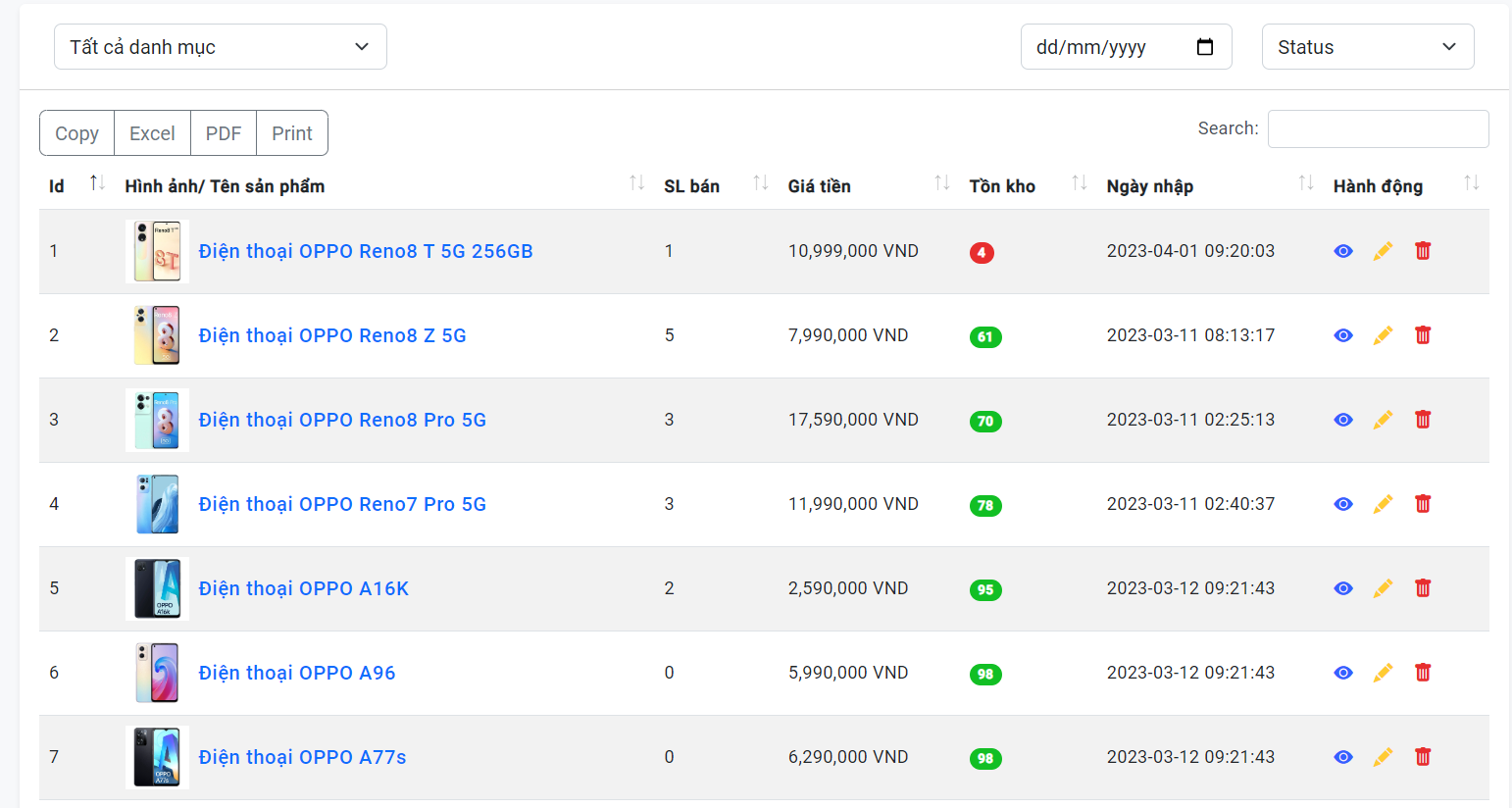Click the Copy export button
This screenshot has width=1512, height=808.
tap(76, 133)
